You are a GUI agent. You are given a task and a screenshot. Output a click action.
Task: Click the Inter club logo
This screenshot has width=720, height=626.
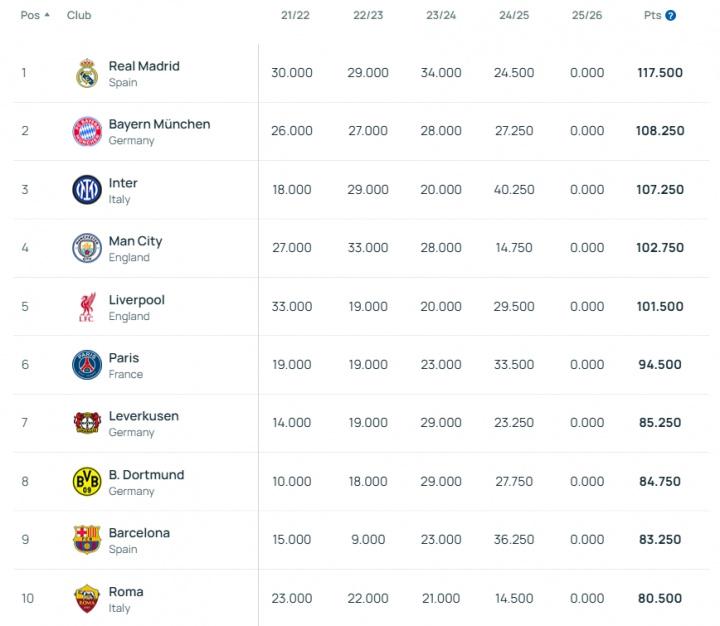pos(87,190)
